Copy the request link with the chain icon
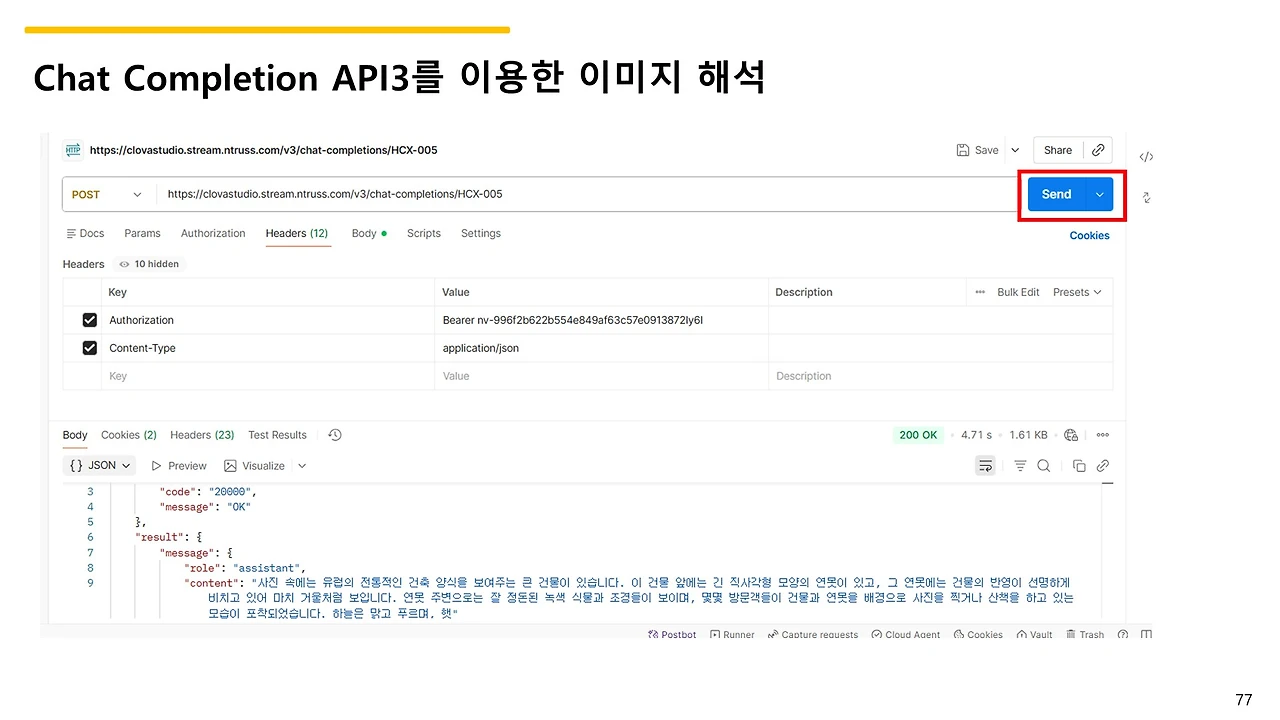Viewport: 1280px width, 720px height. click(x=1098, y=150)
